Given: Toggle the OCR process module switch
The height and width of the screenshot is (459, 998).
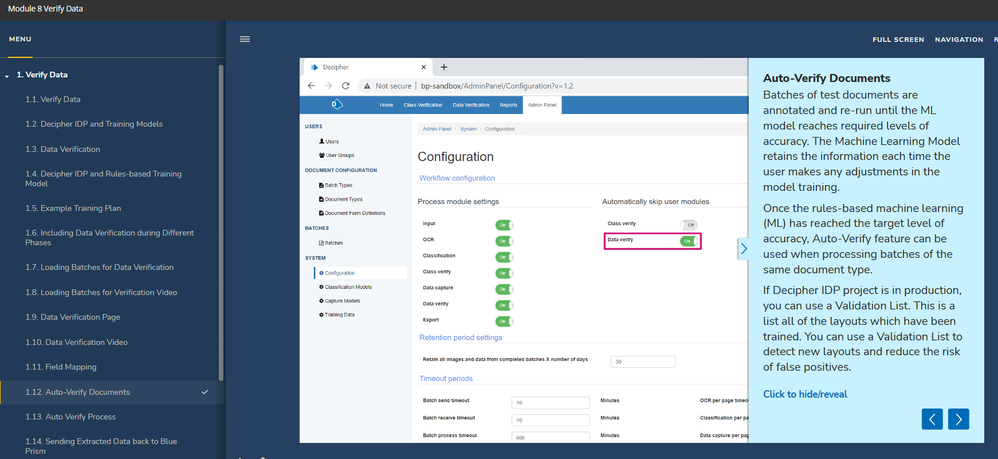Looking at the screenshot, I should [x=504, y=241].
